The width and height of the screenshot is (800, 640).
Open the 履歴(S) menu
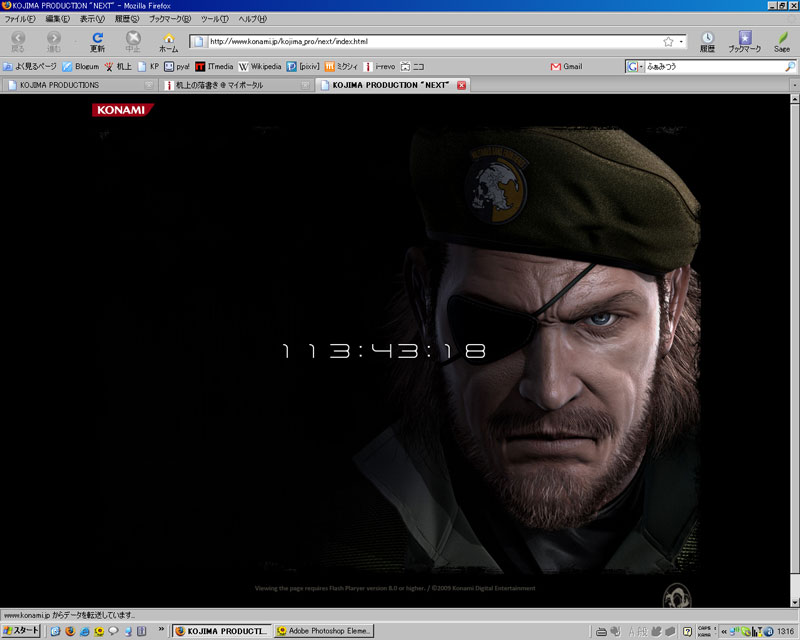[127, 19]
